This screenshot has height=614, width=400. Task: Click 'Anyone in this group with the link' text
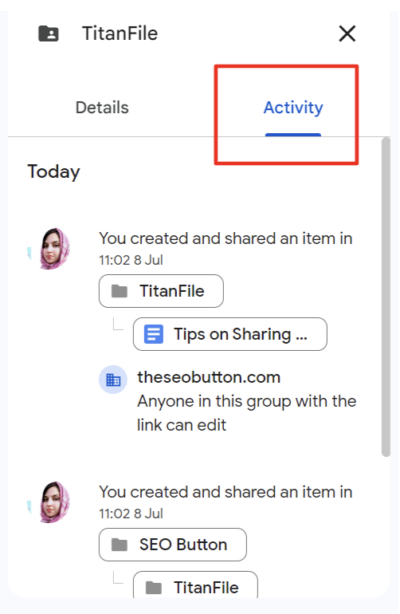[x=247, y=413]
